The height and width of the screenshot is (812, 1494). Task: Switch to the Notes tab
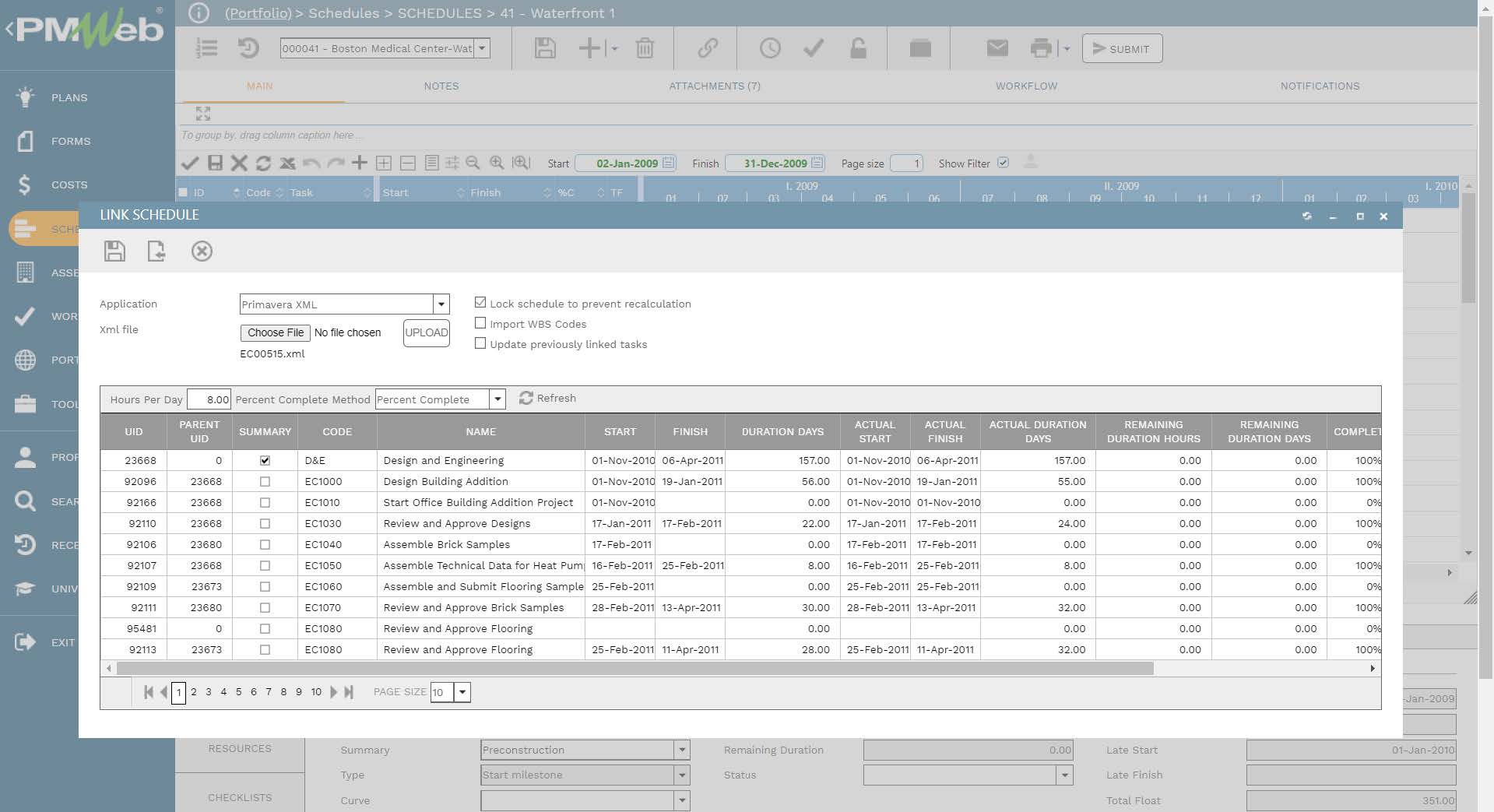pos(441,86)
